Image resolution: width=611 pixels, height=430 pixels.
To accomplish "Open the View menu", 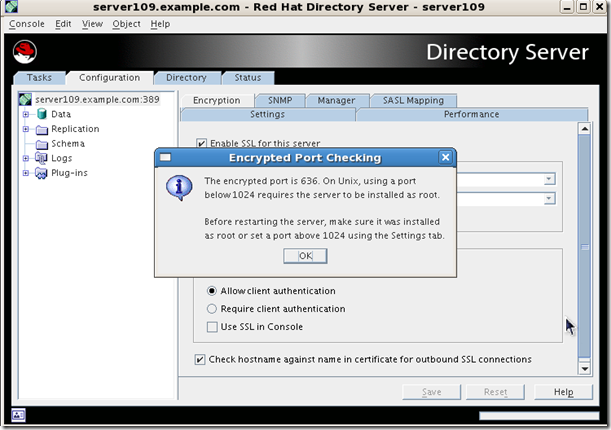I will [92, 24].
